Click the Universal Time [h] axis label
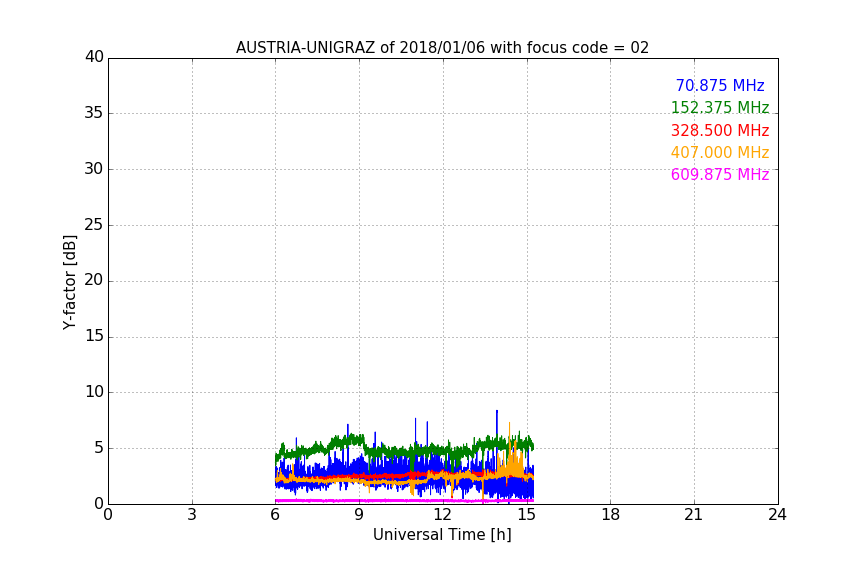The height and width of the screenshot is (576, 864). (x=442, y=535)
